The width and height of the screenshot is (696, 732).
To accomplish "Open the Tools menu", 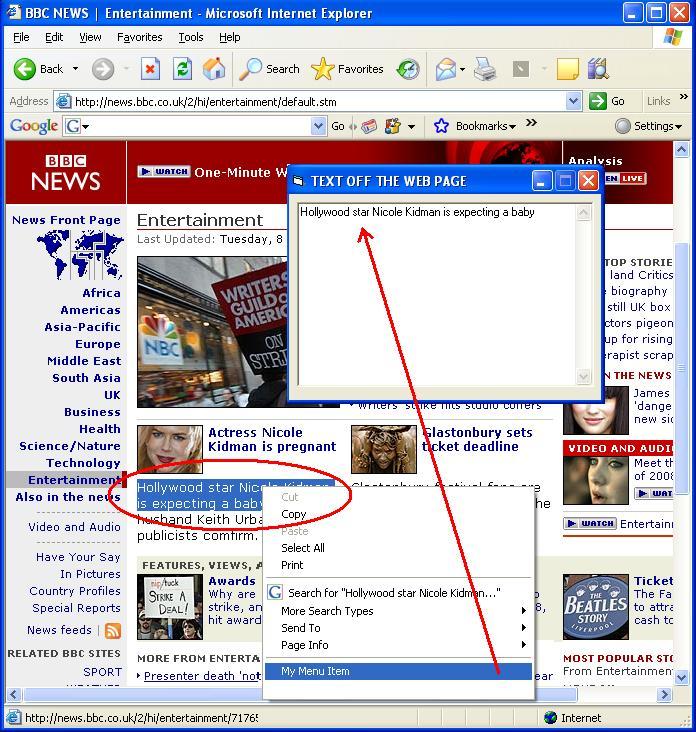I will 191,37.
